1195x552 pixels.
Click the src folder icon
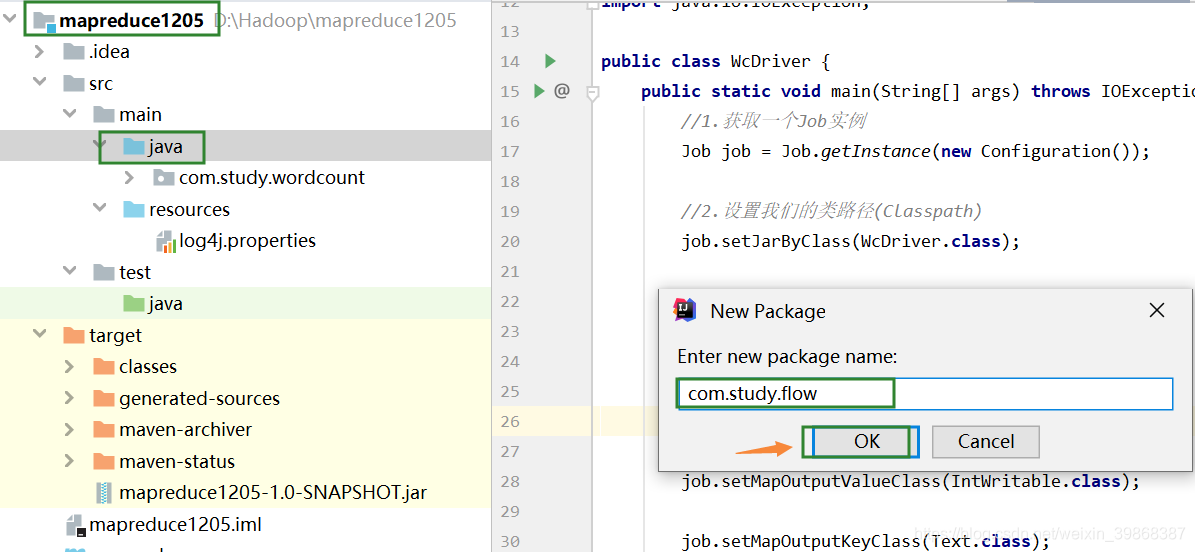tap(74, 82)
